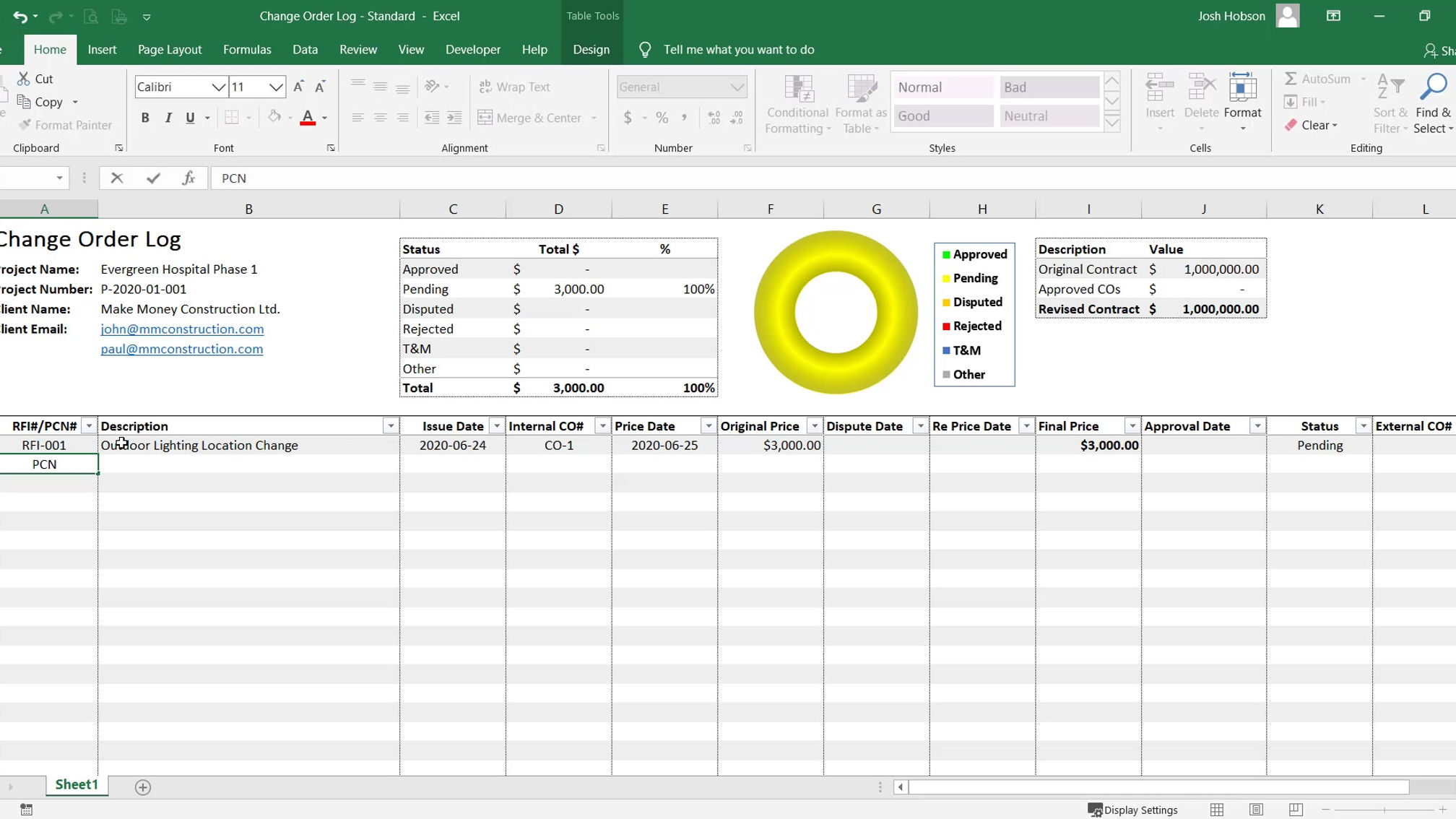Open the Page Layout tab
1456x819 pixels.
pyautogui.click(x=170, y=49)
